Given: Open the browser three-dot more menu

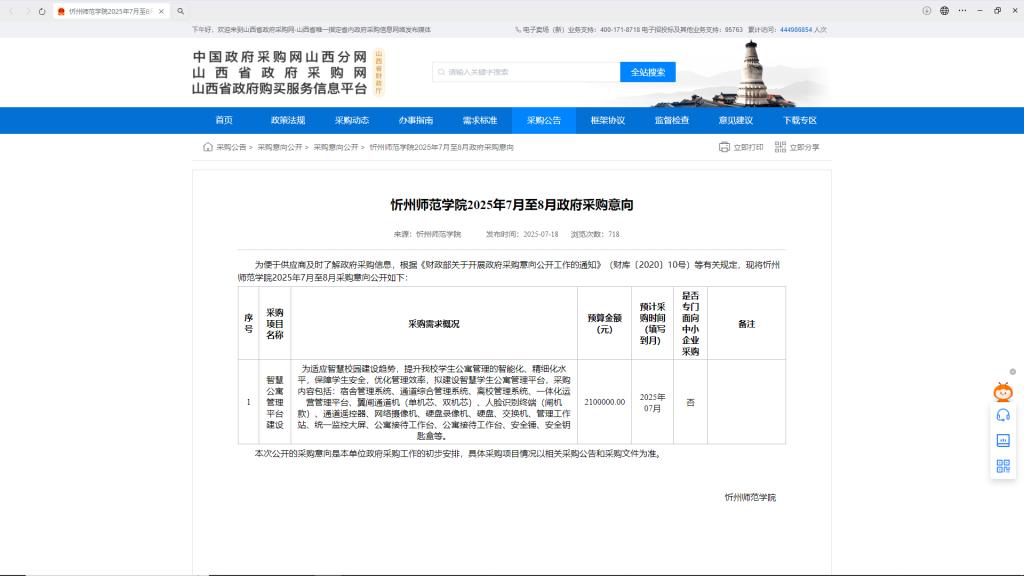Looking at the screenshot, I should 962,10.
